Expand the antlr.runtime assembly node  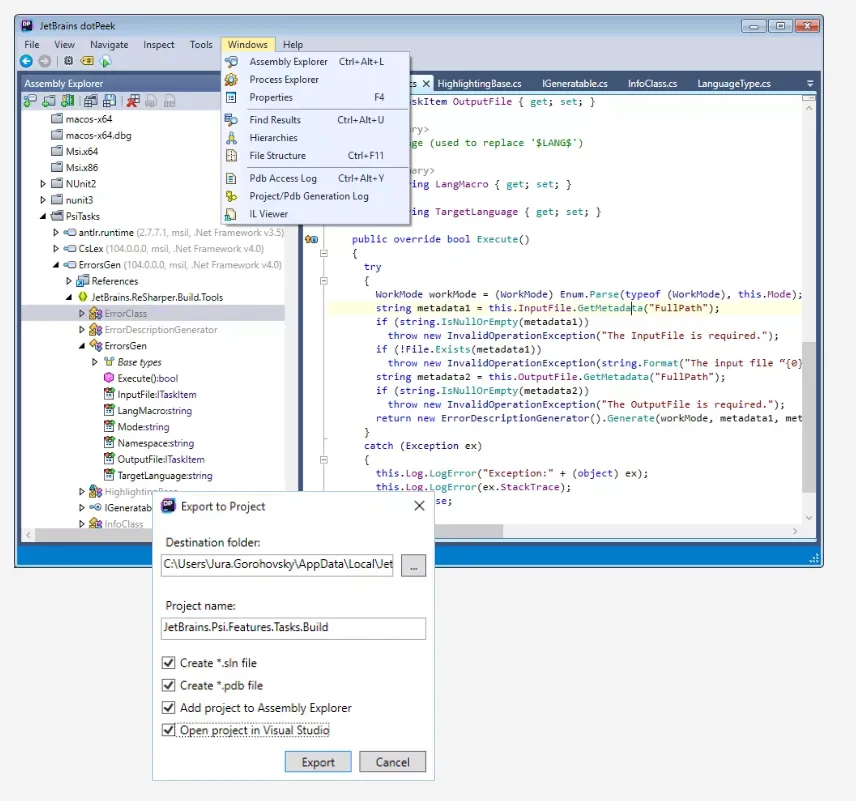56,233
